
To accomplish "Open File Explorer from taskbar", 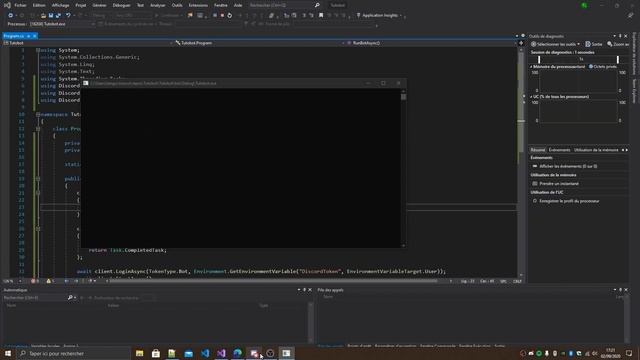I will [x=140, y=353].
